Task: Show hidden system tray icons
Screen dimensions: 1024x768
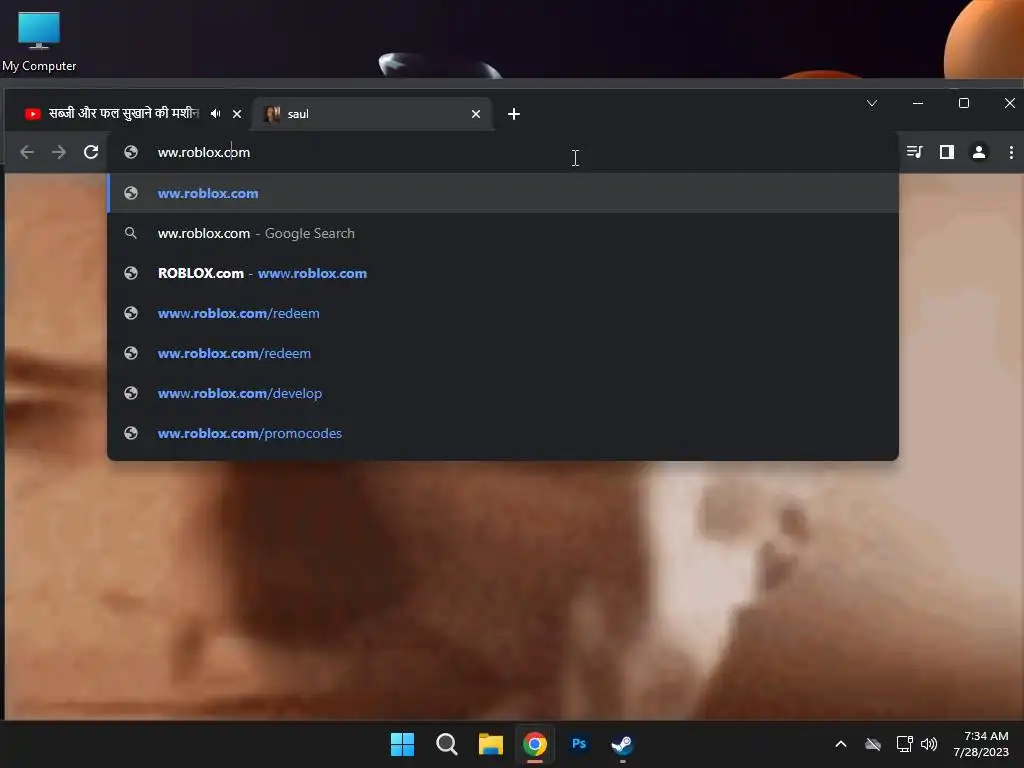Action: coord(841,744)
